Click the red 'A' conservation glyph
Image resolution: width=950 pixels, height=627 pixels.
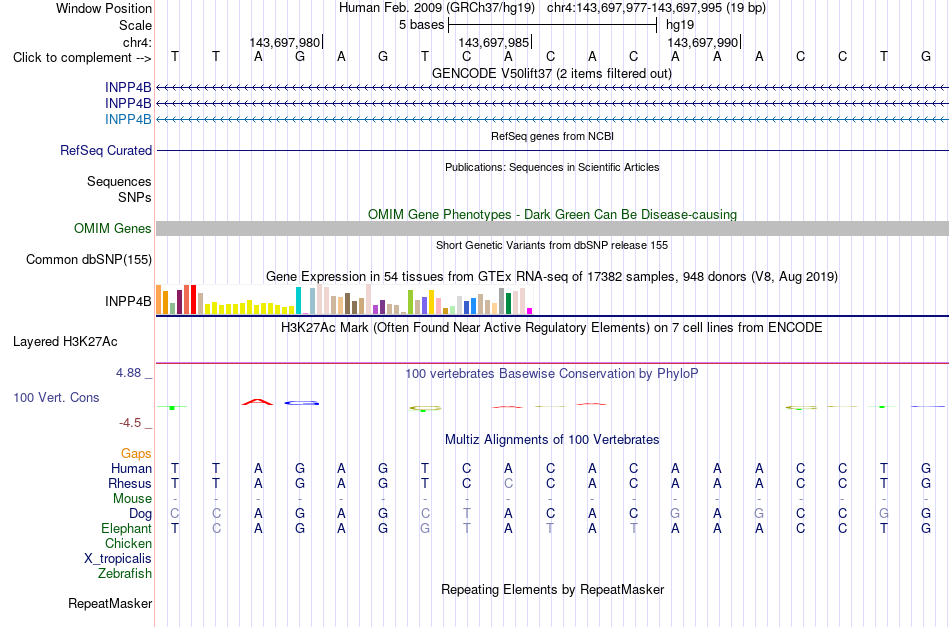coord(257,402)
